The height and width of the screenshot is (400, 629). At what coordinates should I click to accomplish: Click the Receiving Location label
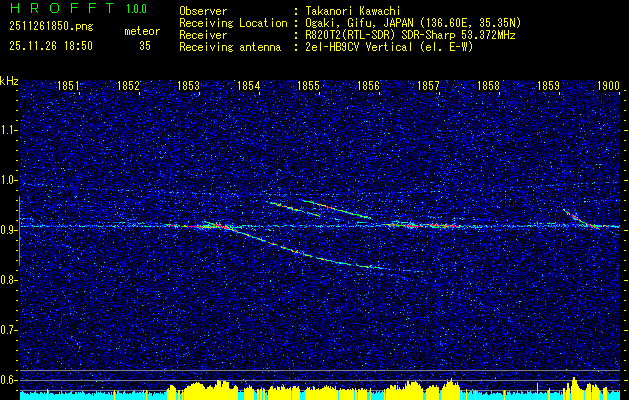233,23
